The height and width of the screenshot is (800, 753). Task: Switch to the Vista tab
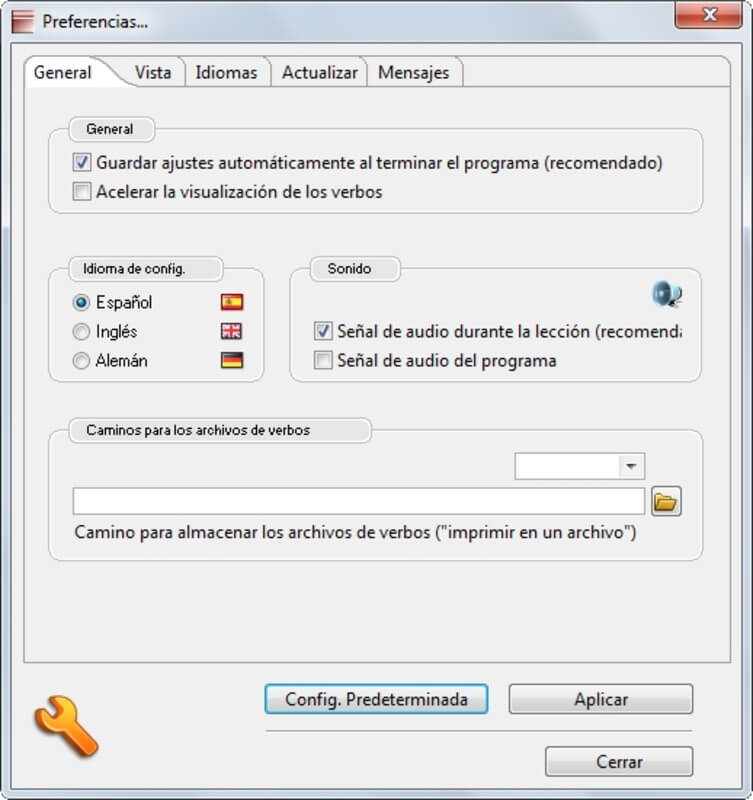[x=153, y=72]
